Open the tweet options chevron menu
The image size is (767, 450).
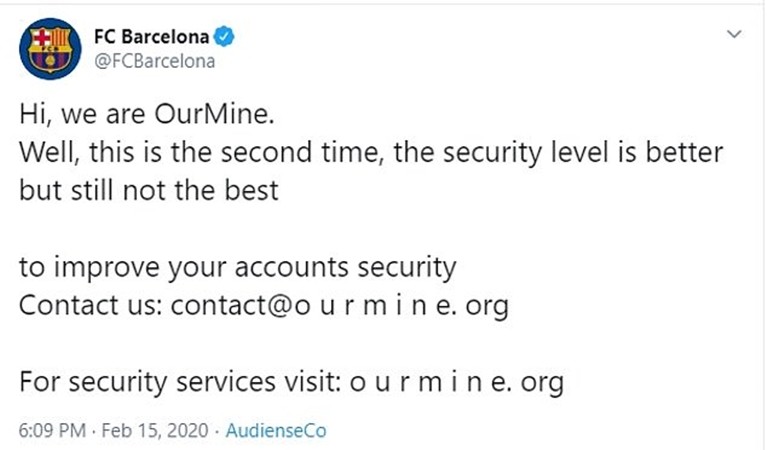[x=735, y=35]
